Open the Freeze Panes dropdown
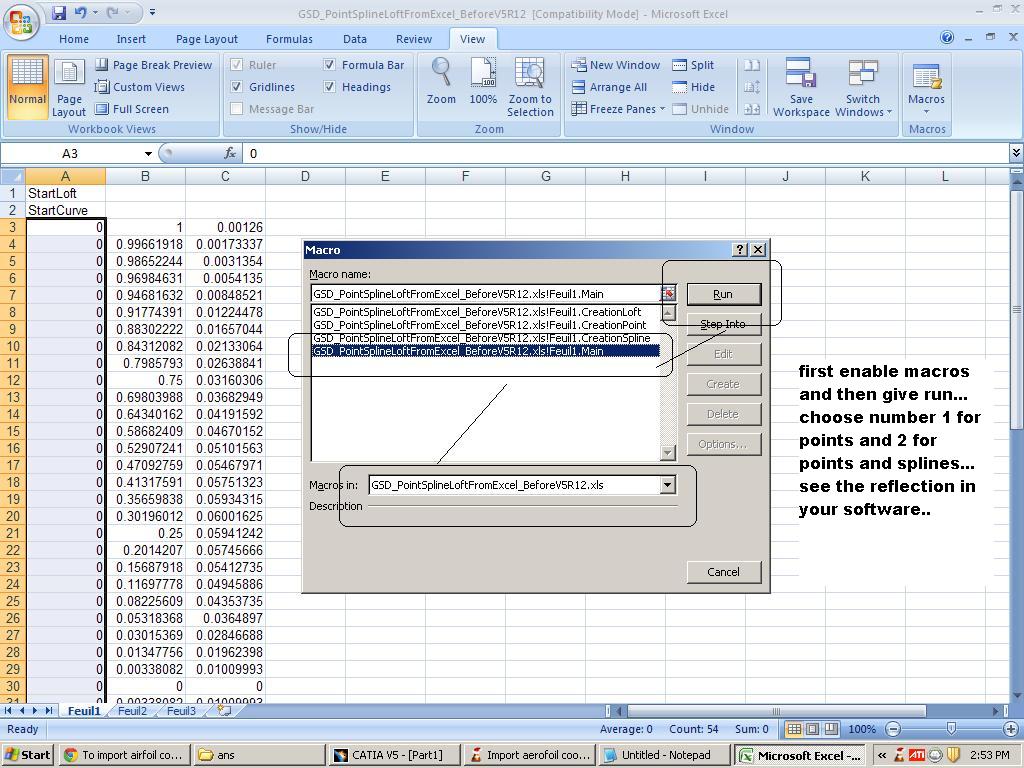1024x768 pixels. [x=618, y=109]
